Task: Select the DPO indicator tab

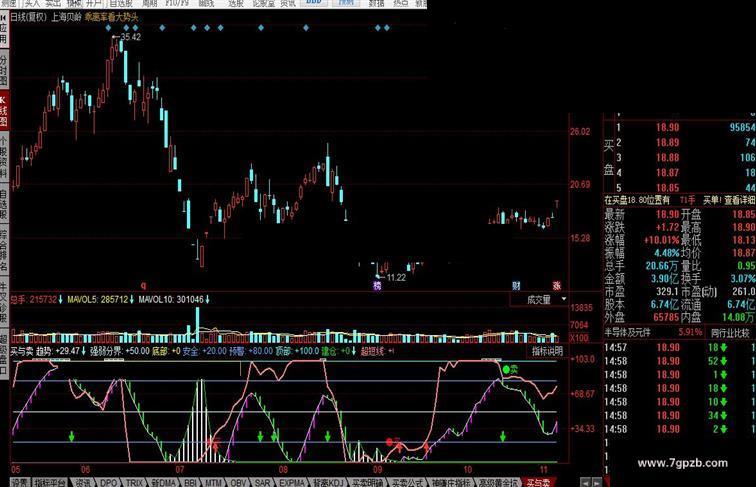Action: (x=108, y=482)
